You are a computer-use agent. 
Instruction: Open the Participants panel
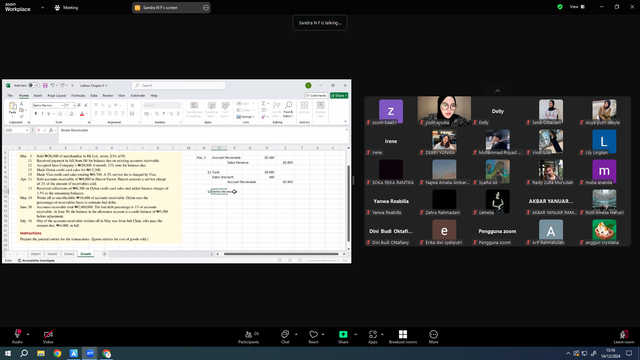pyautogui.click(x=249, y=337)
